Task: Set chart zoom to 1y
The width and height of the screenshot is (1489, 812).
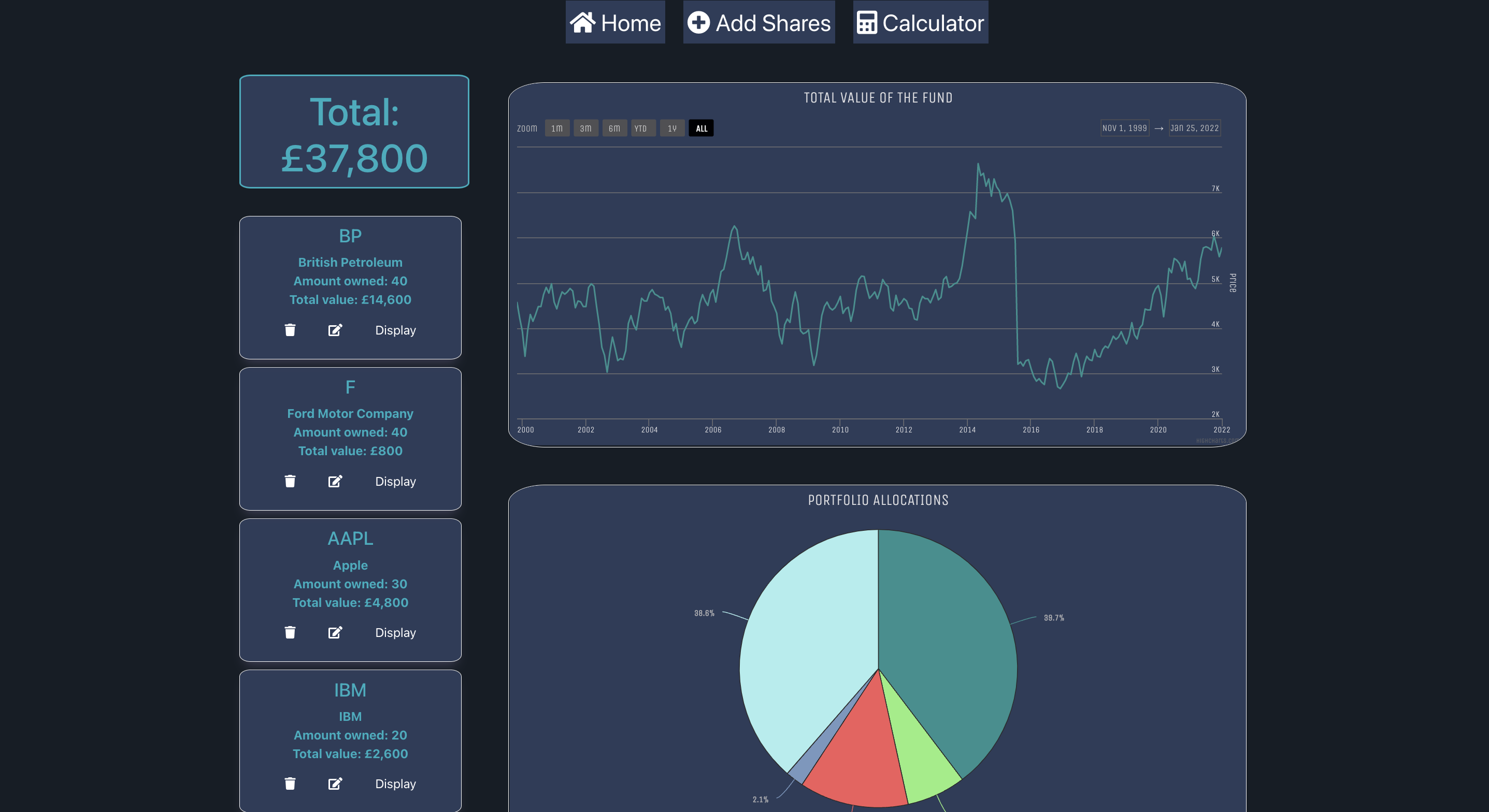Action: click(x=672, y=128)
